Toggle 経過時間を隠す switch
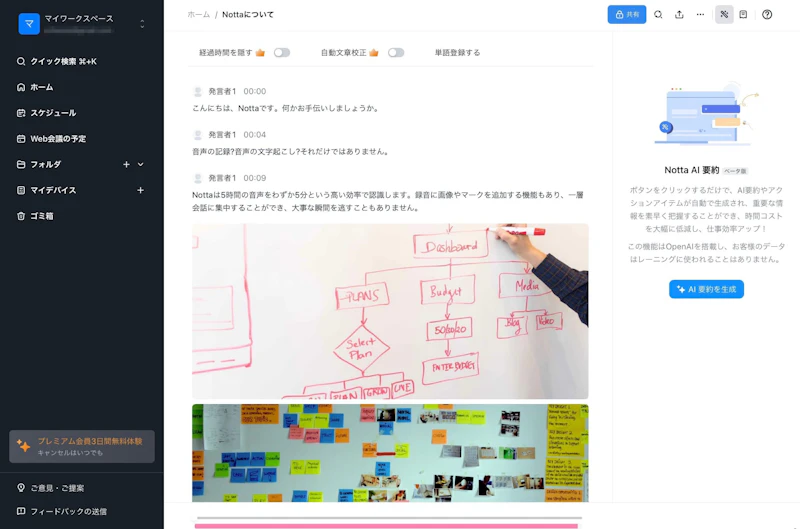800x529 pixels. point(282,53)
